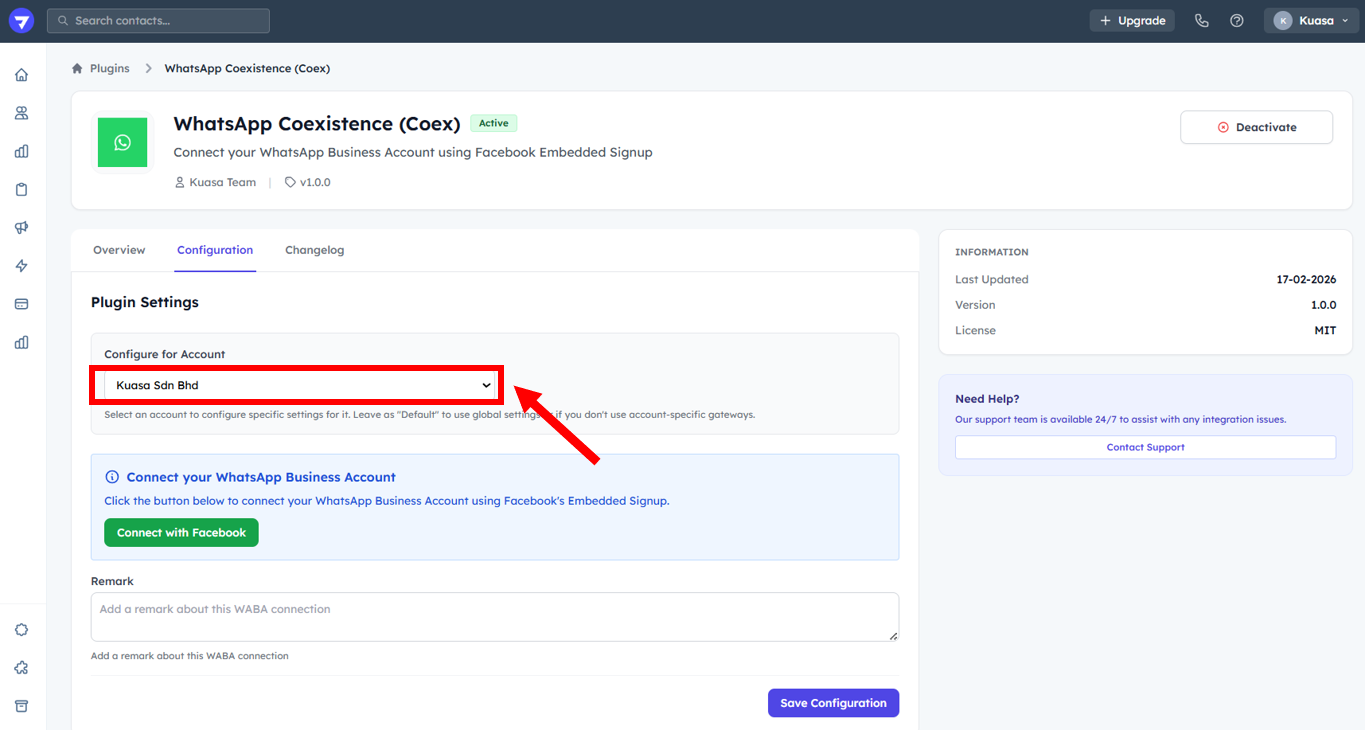Switch to the Changelog tab
The width and height of the screenshot is (1365, 730).
pos(314,250)
